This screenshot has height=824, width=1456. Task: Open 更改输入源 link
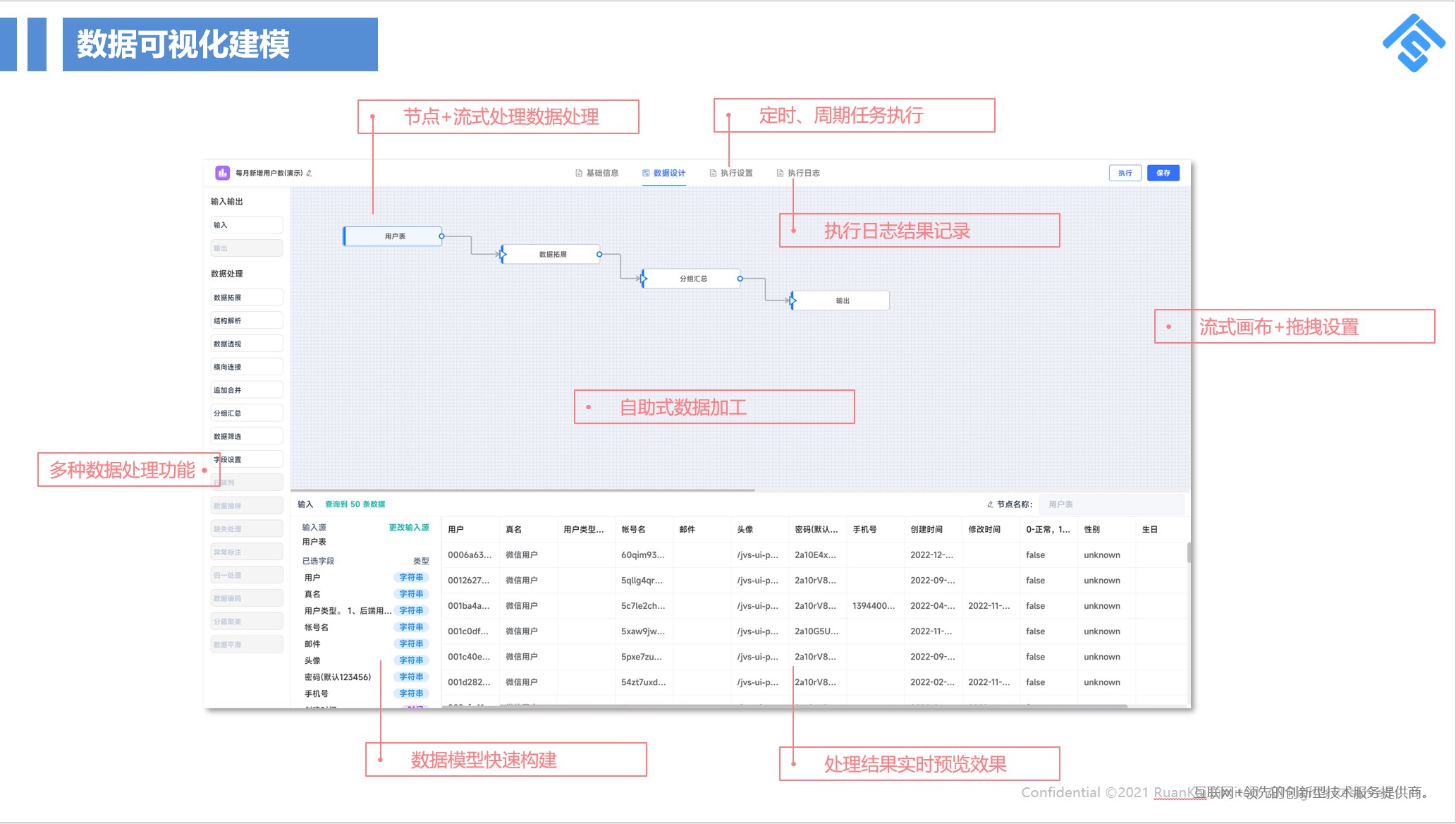tap(409, 527)
